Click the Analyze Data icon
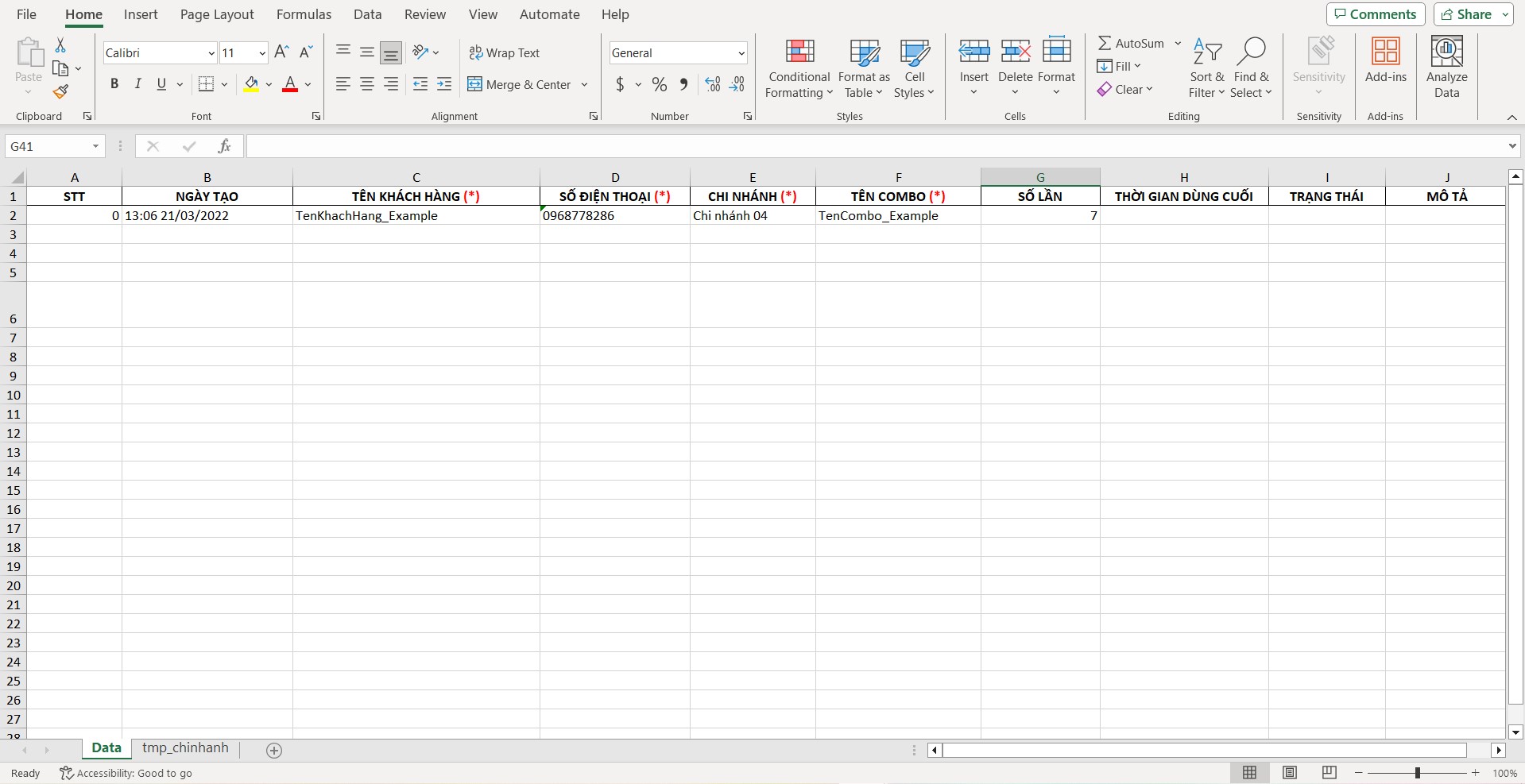 click(x=1446, y=68)
